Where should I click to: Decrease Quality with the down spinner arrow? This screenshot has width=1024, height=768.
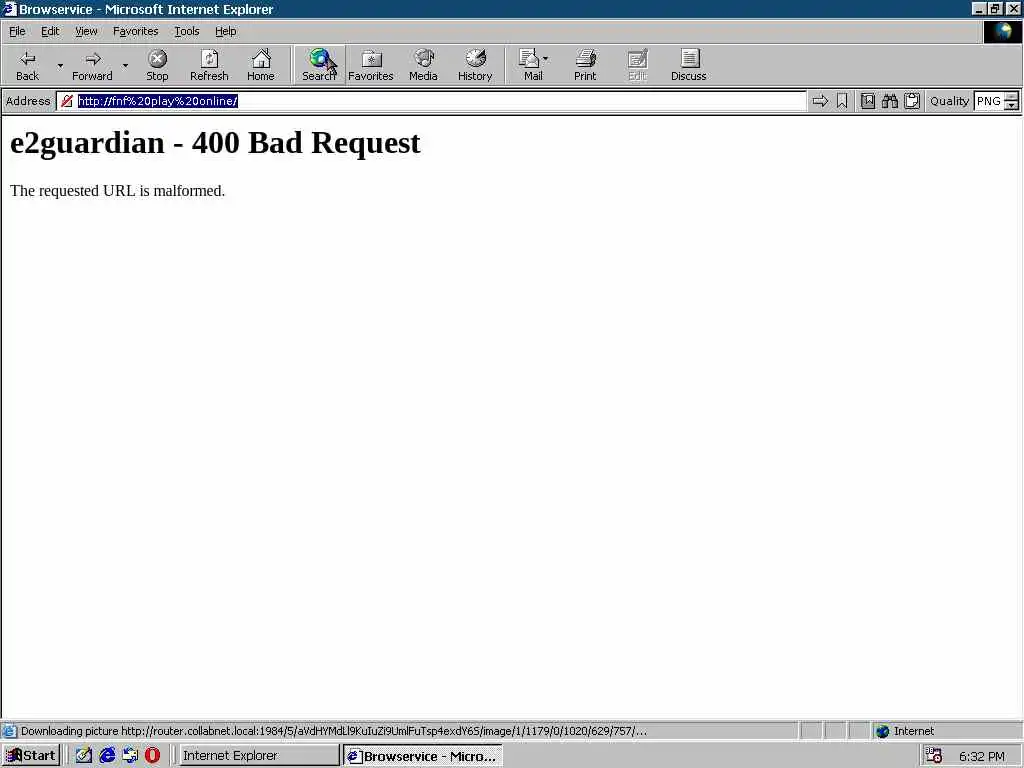[x=1011, y=105]
